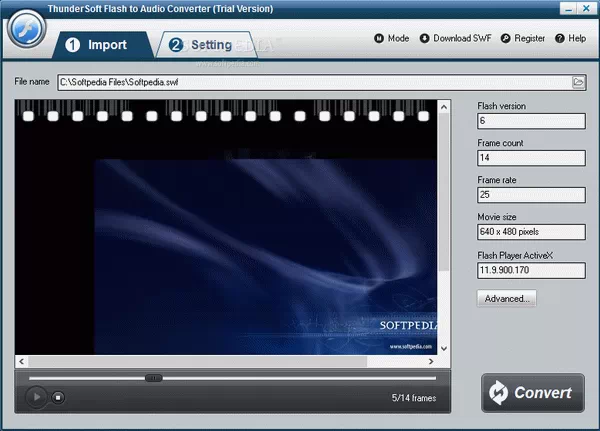Start conversion with the Convert button
The image size is (600, 431).
(533, 393)
